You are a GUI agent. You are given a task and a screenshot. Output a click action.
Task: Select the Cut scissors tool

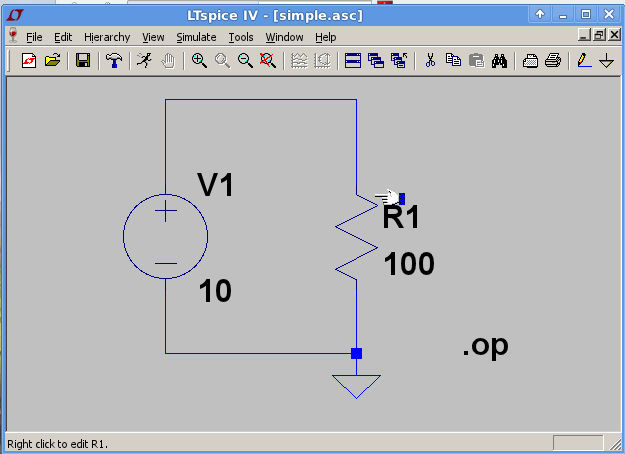click(430, 61)
